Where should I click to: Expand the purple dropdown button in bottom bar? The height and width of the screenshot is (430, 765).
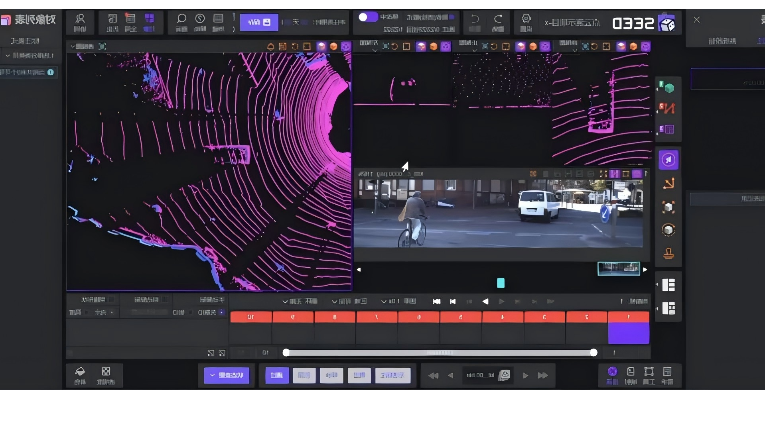[x=226, y=376]
